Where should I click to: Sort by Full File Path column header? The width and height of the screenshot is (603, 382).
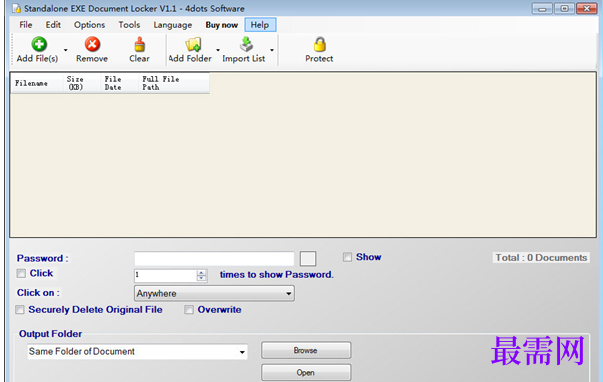click(x=174, y=83)
